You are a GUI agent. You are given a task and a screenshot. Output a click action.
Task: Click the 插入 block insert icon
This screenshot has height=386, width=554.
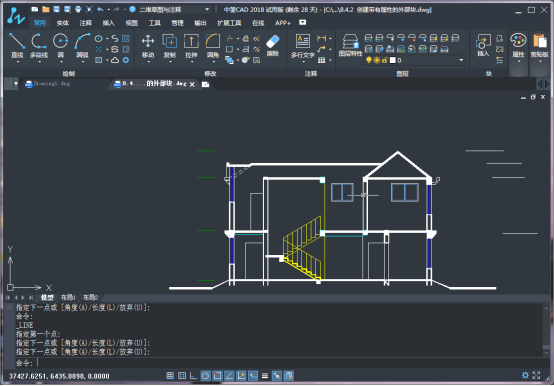[x=483, y=45]
